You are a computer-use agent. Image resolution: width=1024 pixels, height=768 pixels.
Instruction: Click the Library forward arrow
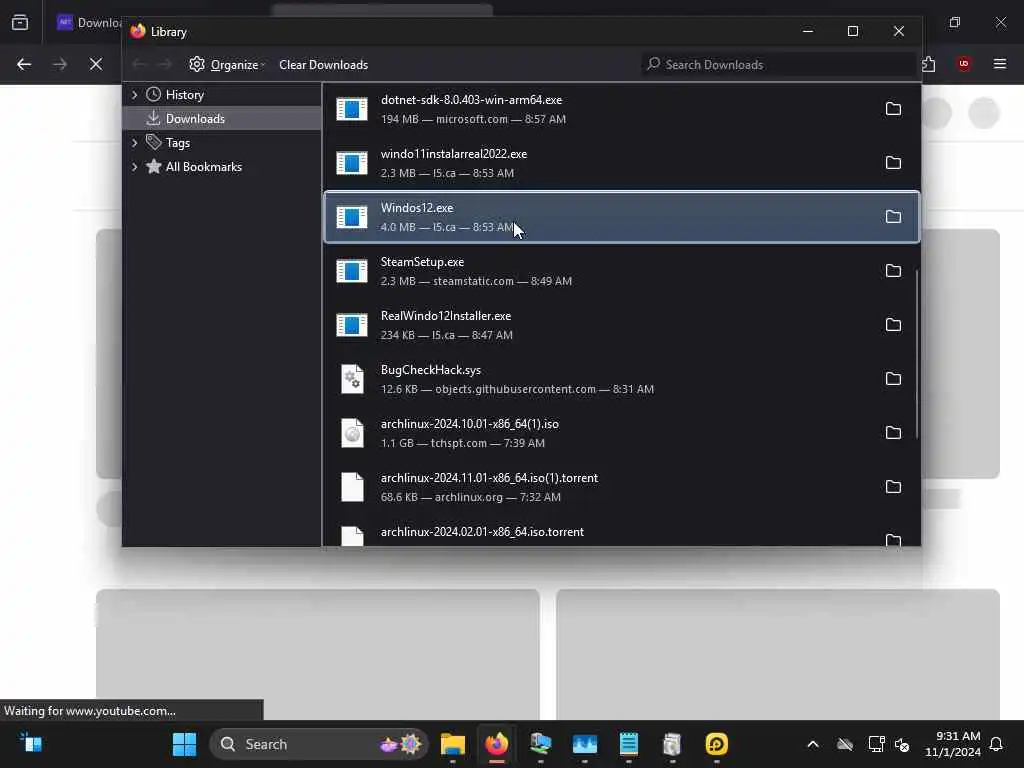tap(165, 64)
